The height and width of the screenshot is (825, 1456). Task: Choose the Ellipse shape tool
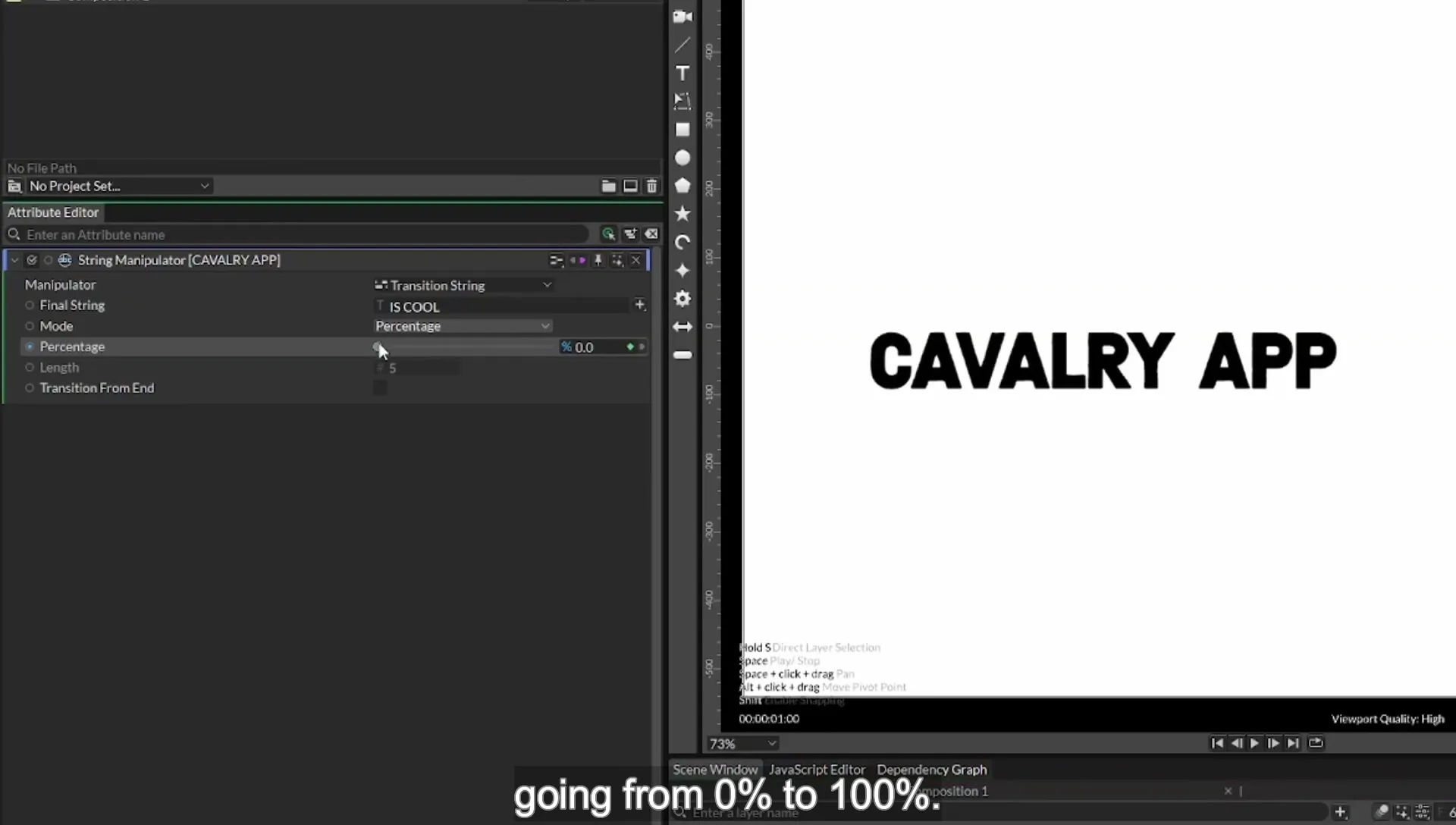click(682, 158)
